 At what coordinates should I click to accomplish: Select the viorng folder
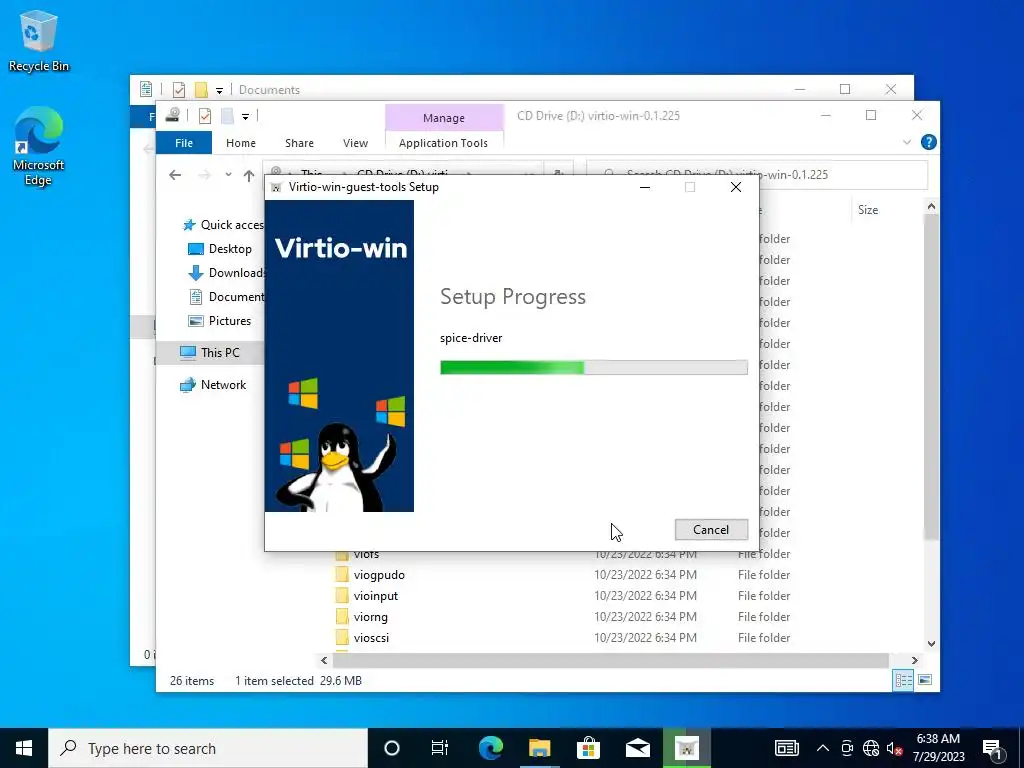(371, 616)
